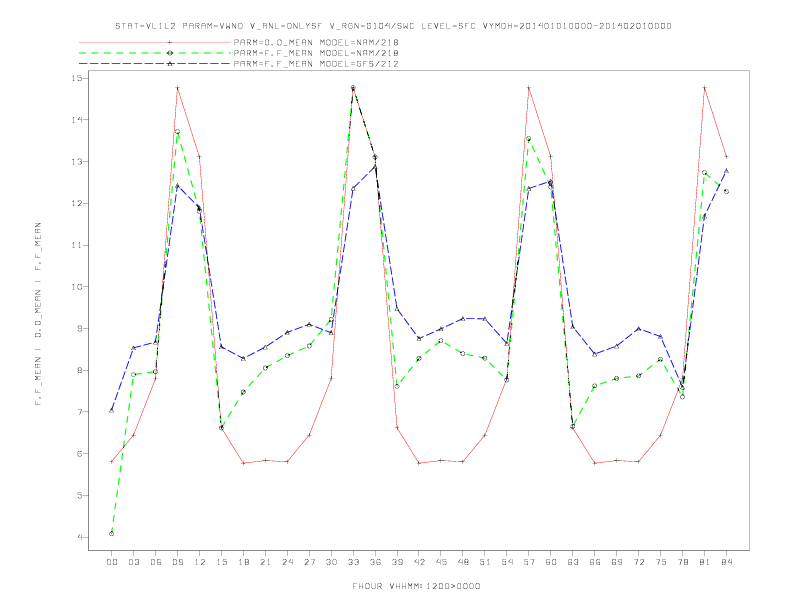Screen dimensions: 792x612
Task: Click x-axis tick label 09
Action: point(177,562)
